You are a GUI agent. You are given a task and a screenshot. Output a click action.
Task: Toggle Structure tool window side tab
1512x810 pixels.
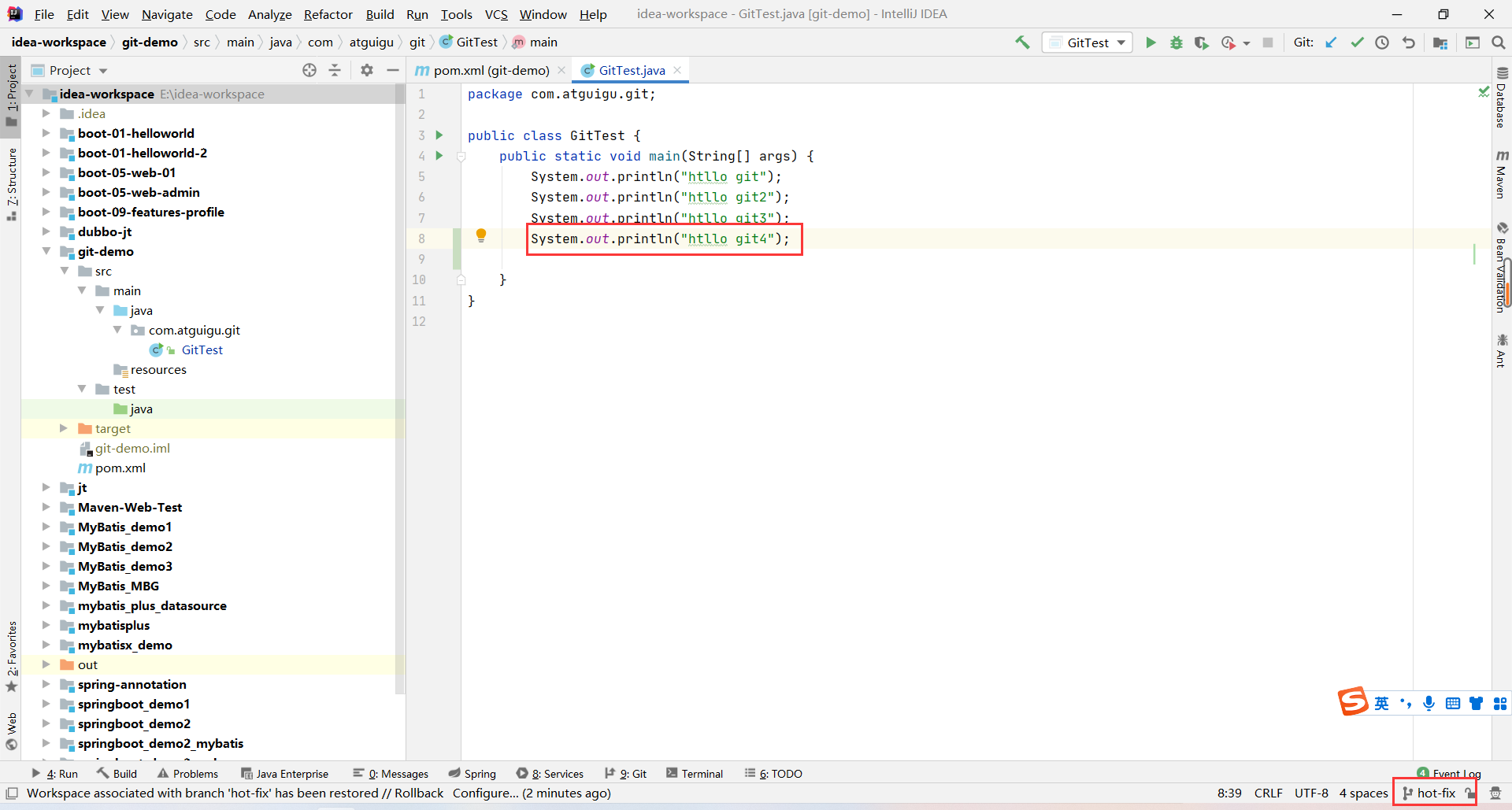(x=11, y=184)
